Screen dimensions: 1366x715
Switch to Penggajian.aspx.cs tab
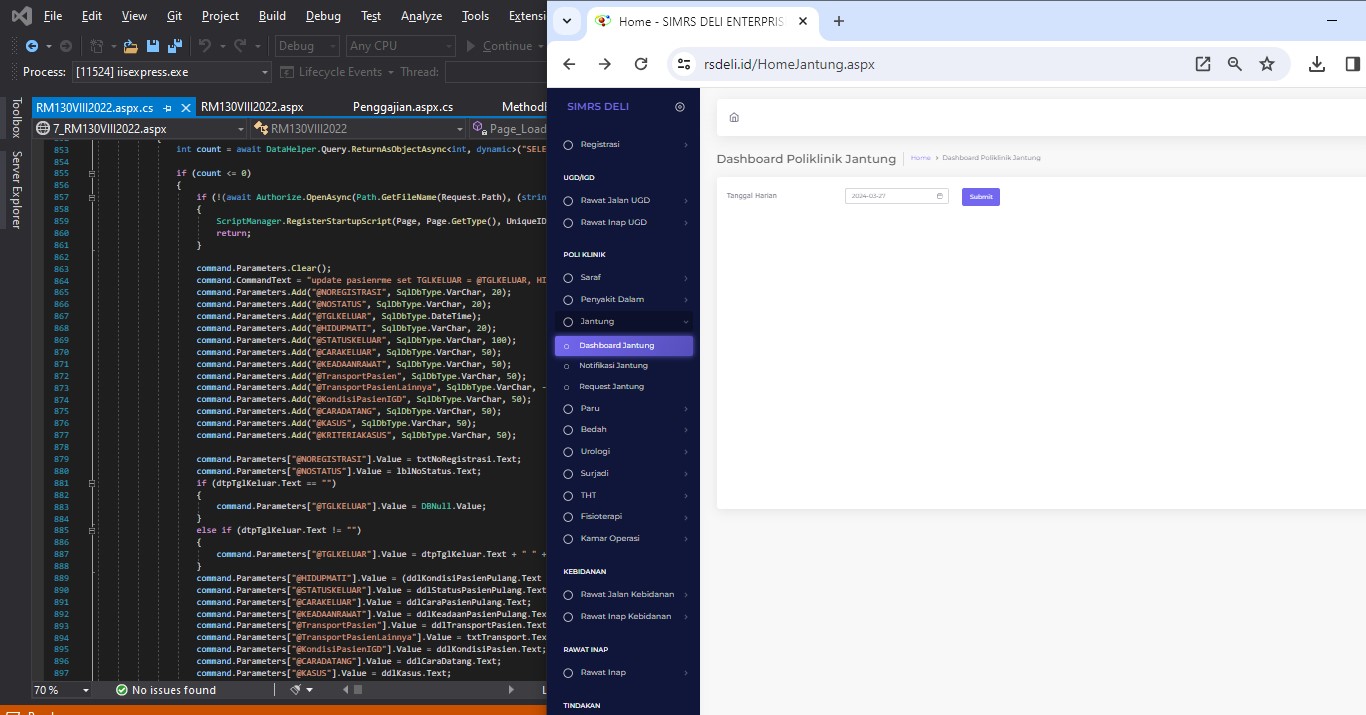click(403, 107)
